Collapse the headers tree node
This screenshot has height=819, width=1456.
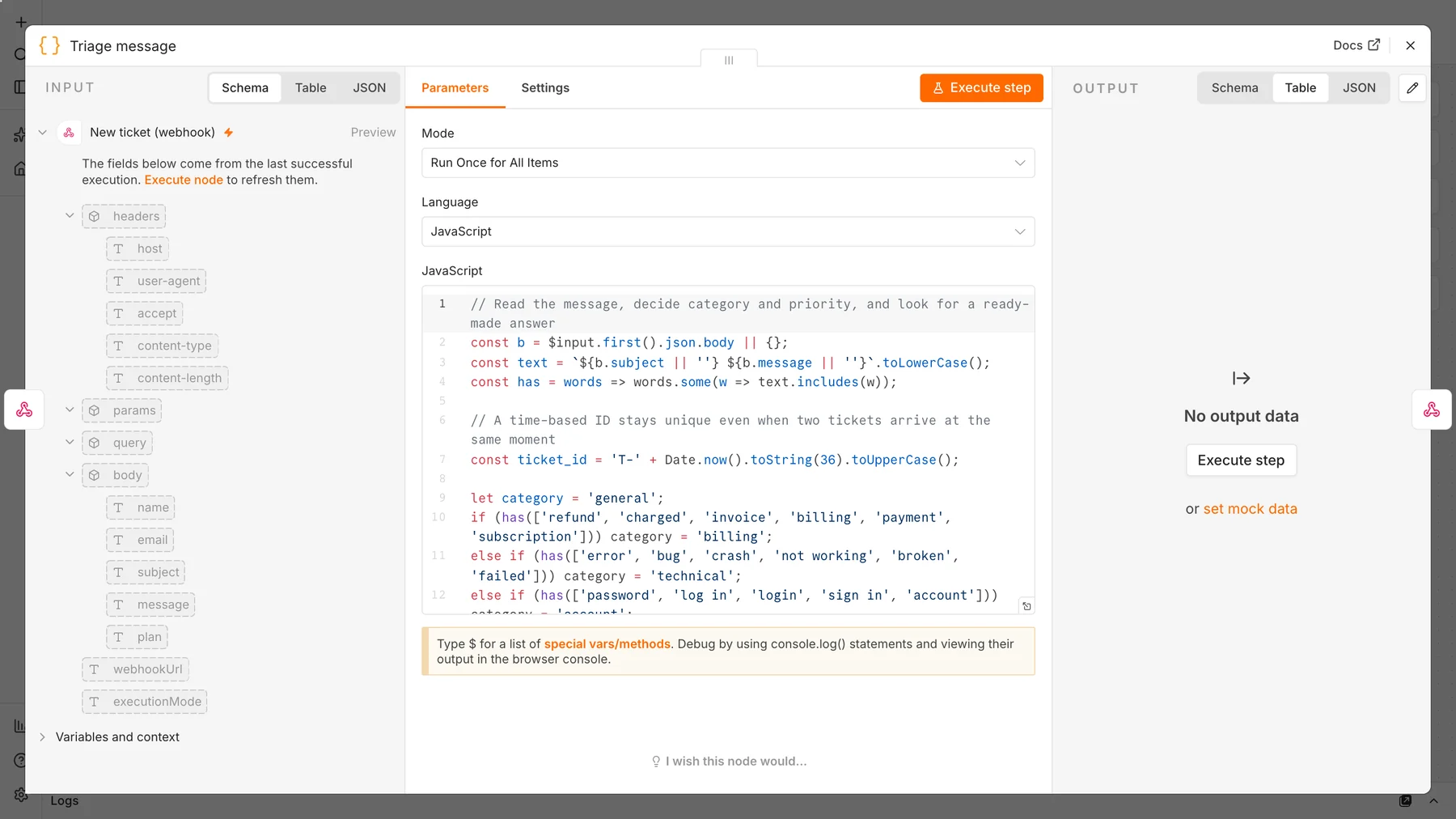[x=70, y=215]
